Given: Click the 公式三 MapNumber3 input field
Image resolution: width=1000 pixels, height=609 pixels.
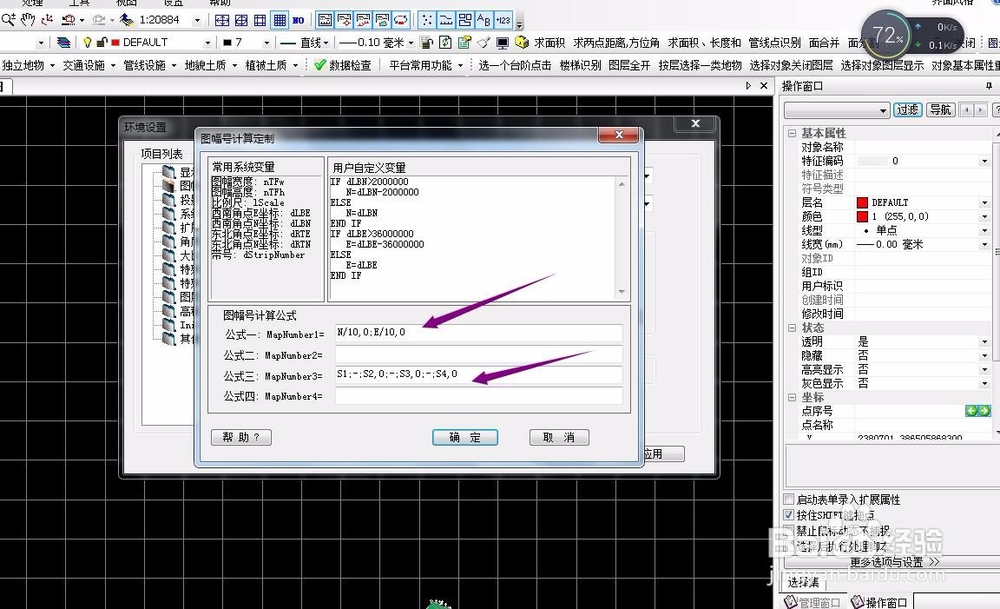Looking at the screenshot, I should (478, 375).
